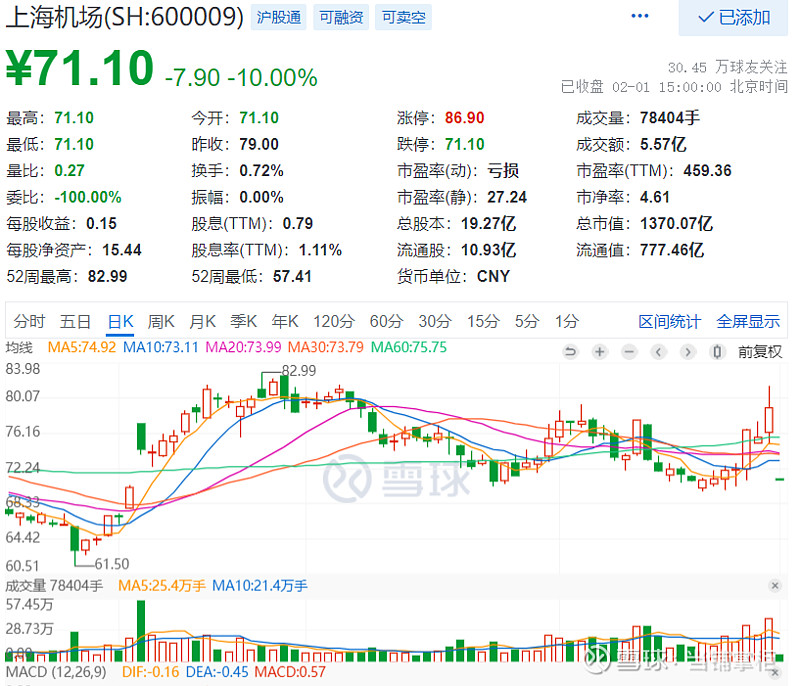Click the 82.99 high marker on chart
This screenshot has width=800, height=686.
click(299, 370)
